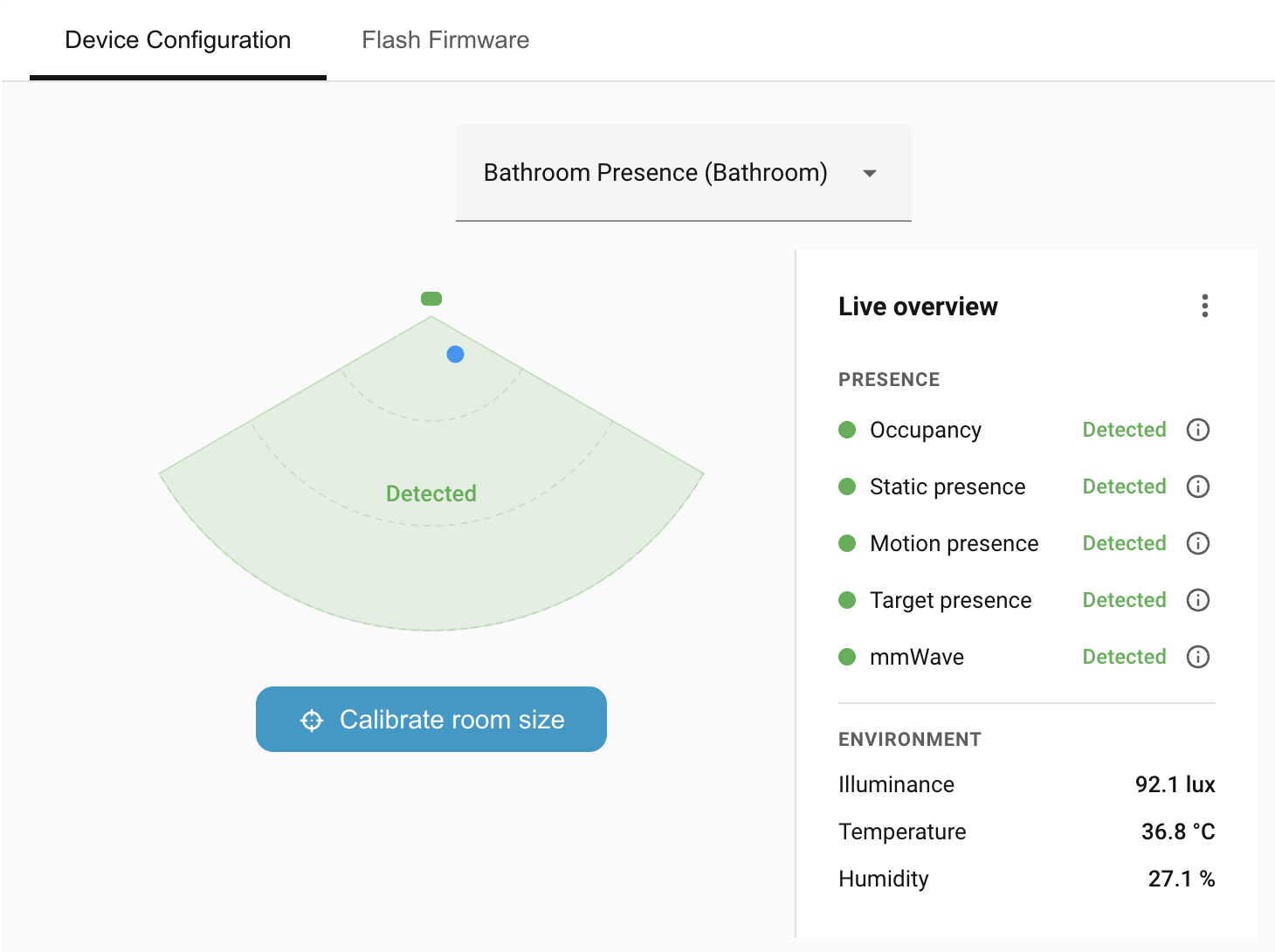1275x952 pixels.
Task: Click the green sensor device marker
Action: point(431,299)
